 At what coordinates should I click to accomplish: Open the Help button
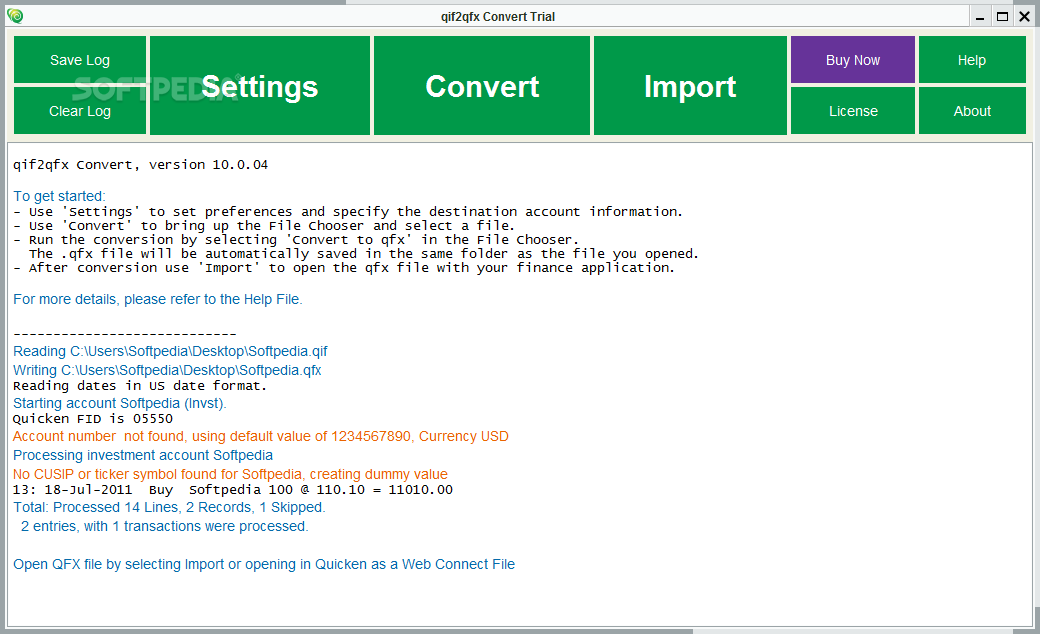[x=972, y=60]
